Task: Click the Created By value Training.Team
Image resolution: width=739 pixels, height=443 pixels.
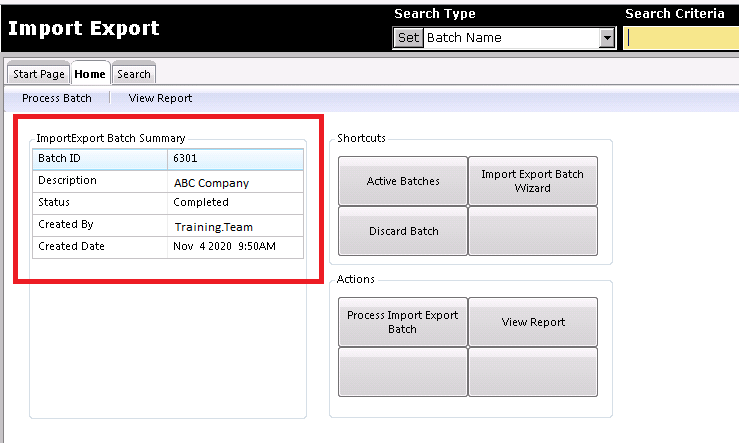Action: coord(213,227)
